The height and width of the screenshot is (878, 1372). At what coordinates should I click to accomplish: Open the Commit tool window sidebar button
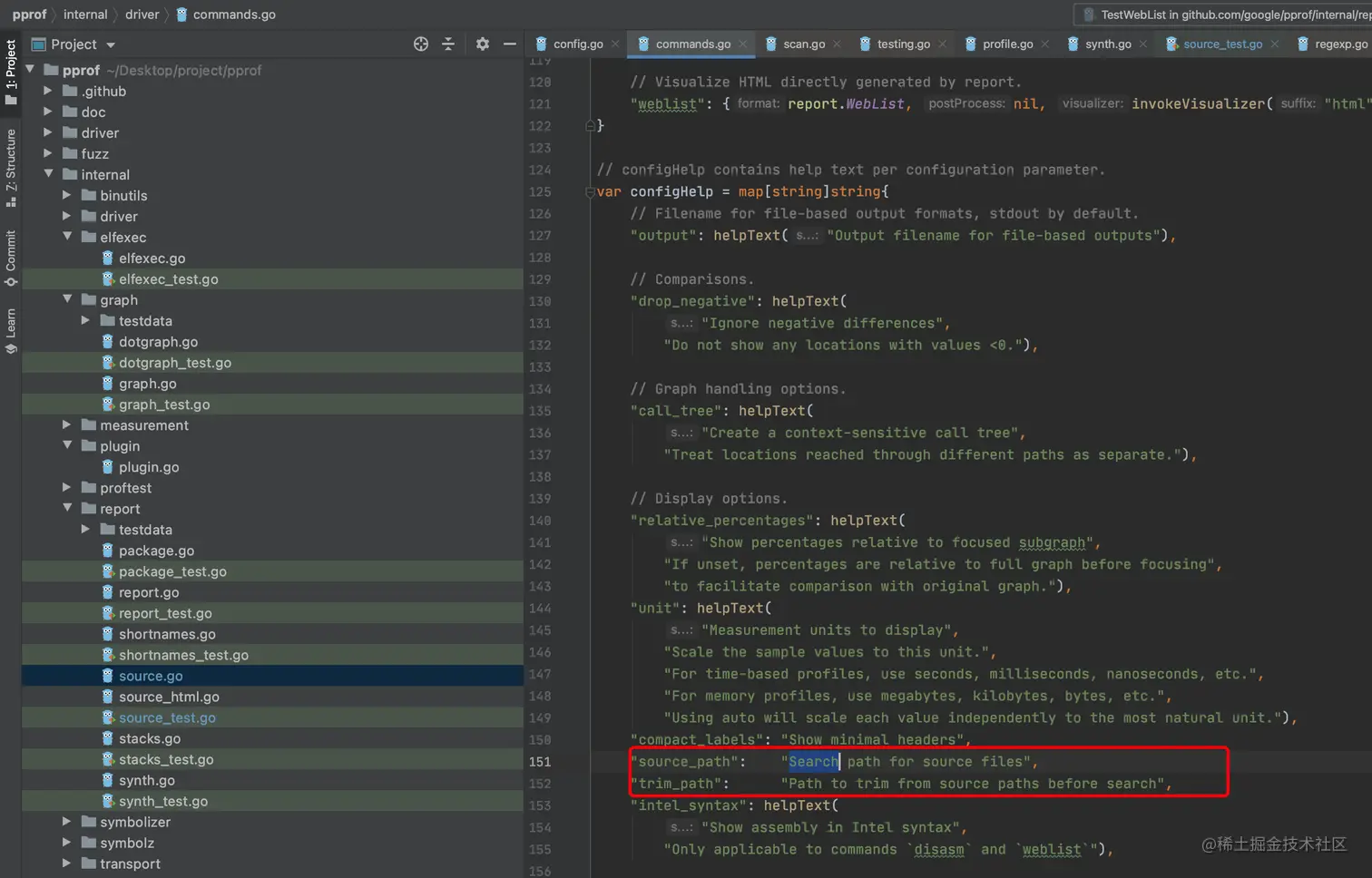coord(11,257)
